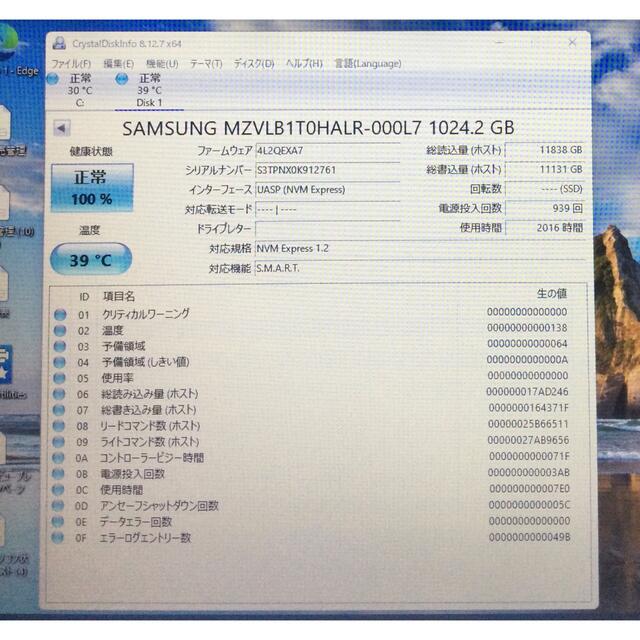Click the total host reads value 11838 GB

[x=545, y=150]
